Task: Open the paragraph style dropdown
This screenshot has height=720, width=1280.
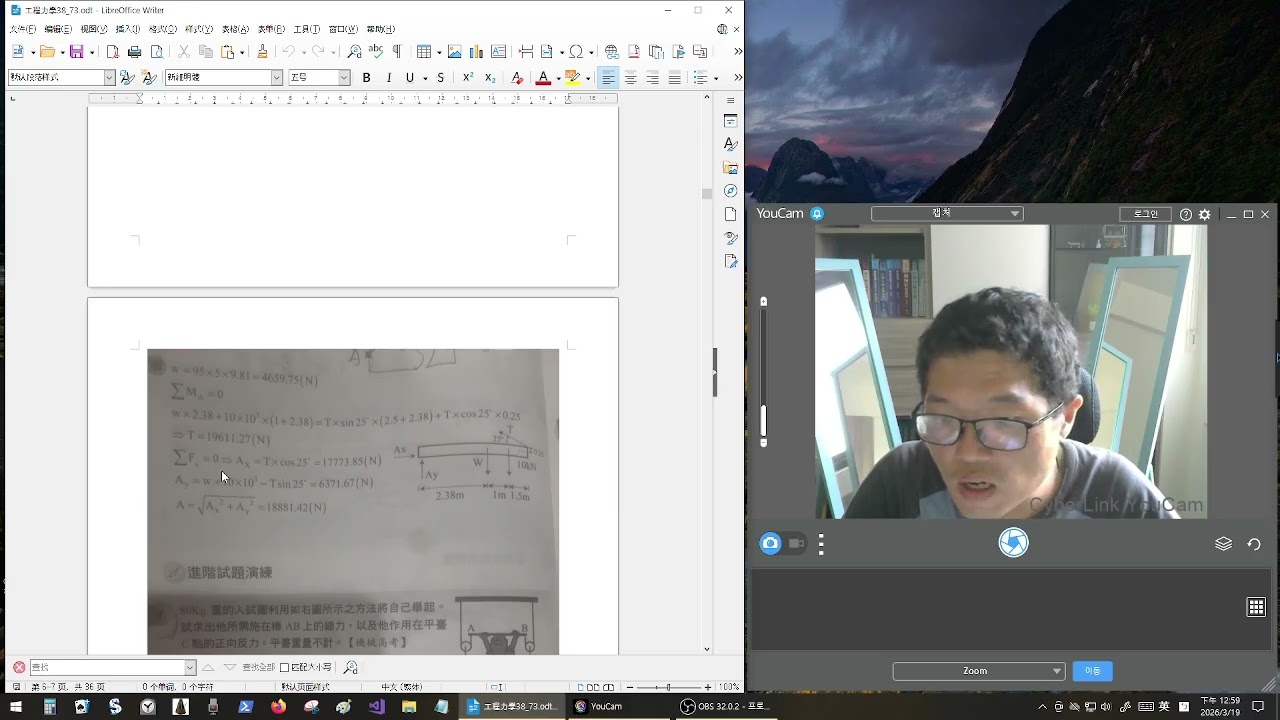Action: (x=110, y=78)
